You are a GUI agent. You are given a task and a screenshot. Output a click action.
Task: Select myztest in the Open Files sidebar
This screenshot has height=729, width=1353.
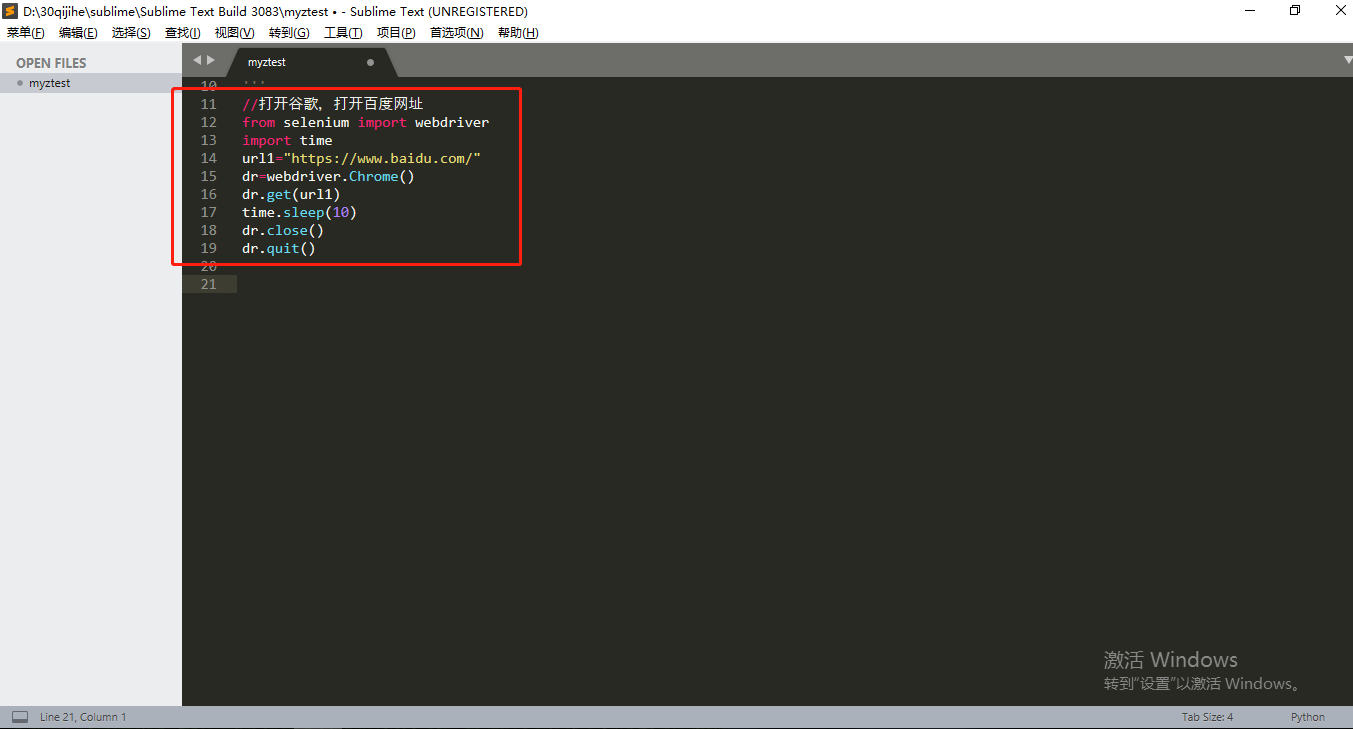pyautogui.click(x=91, y=83)
